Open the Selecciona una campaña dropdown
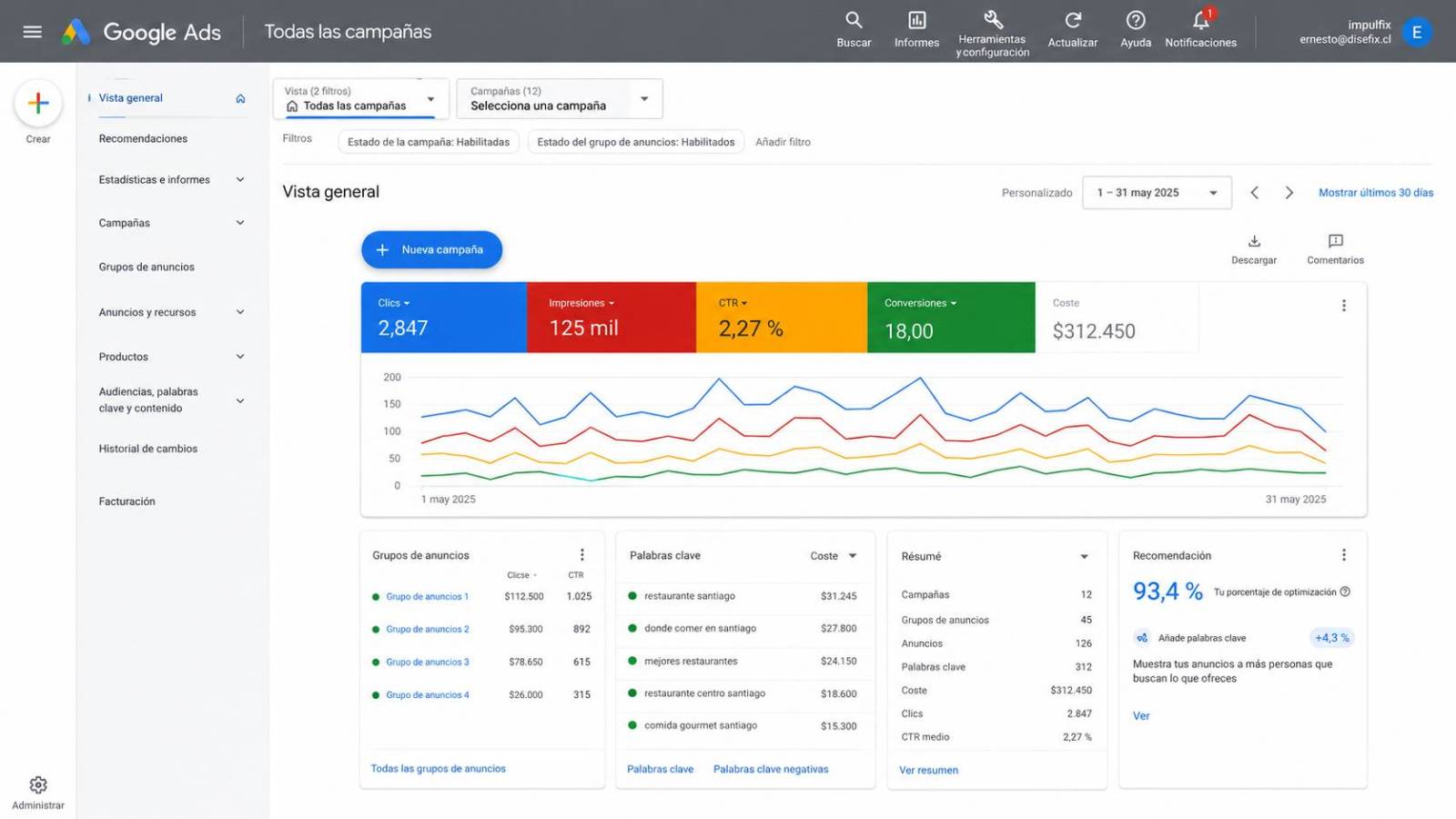 559,98
